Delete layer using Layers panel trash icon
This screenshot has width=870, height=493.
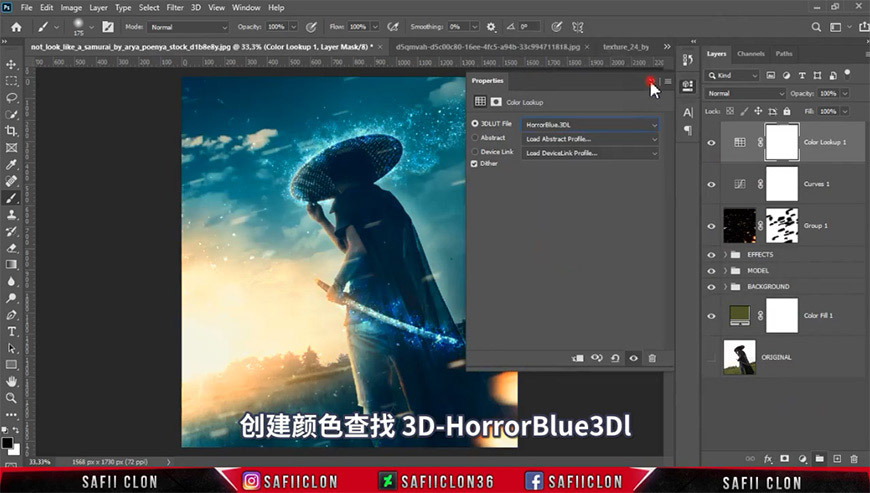coord(854,459)
